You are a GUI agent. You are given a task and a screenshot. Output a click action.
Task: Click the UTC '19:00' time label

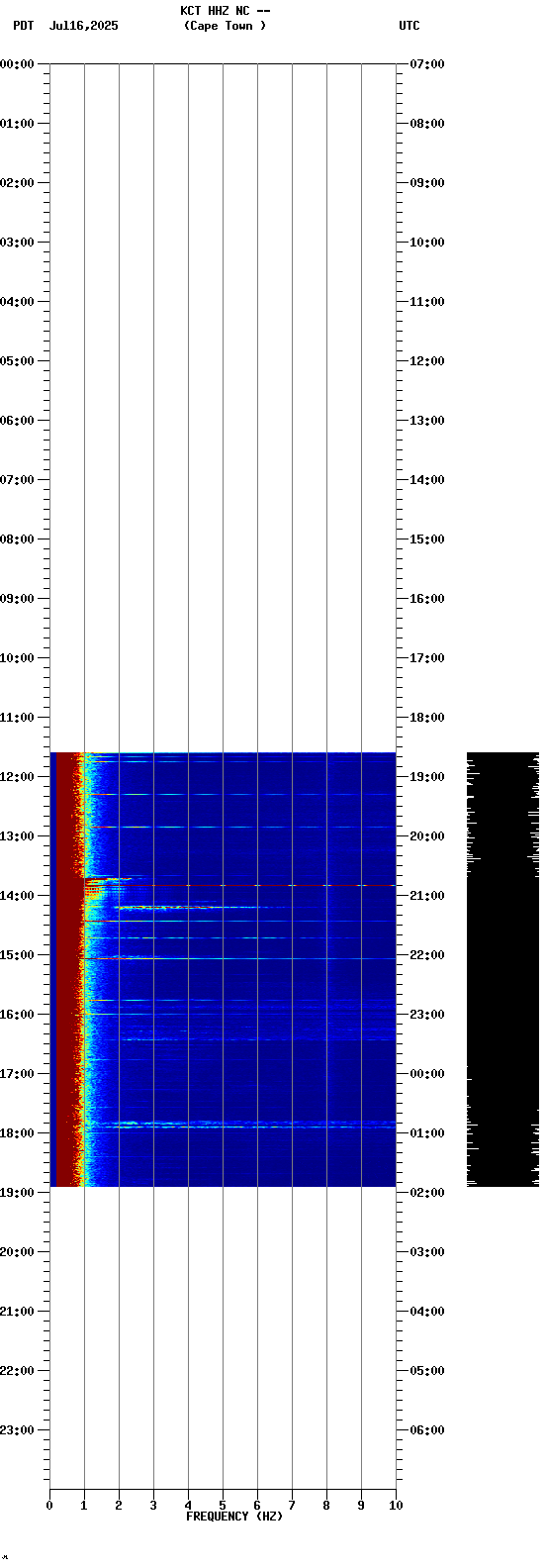pyautogui.click(x=427, y=777)
